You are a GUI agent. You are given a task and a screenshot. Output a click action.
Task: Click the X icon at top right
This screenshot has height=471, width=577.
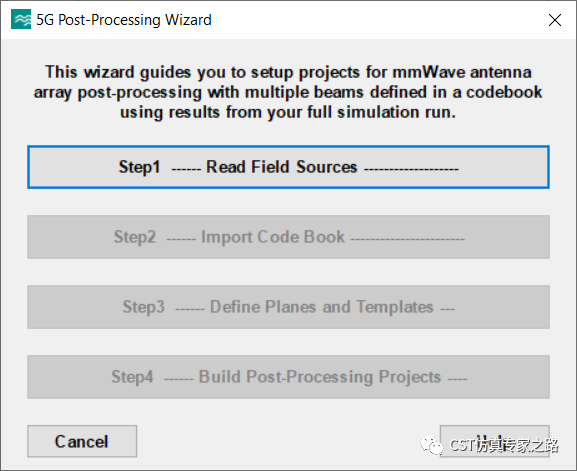click(x=555, y=20)
